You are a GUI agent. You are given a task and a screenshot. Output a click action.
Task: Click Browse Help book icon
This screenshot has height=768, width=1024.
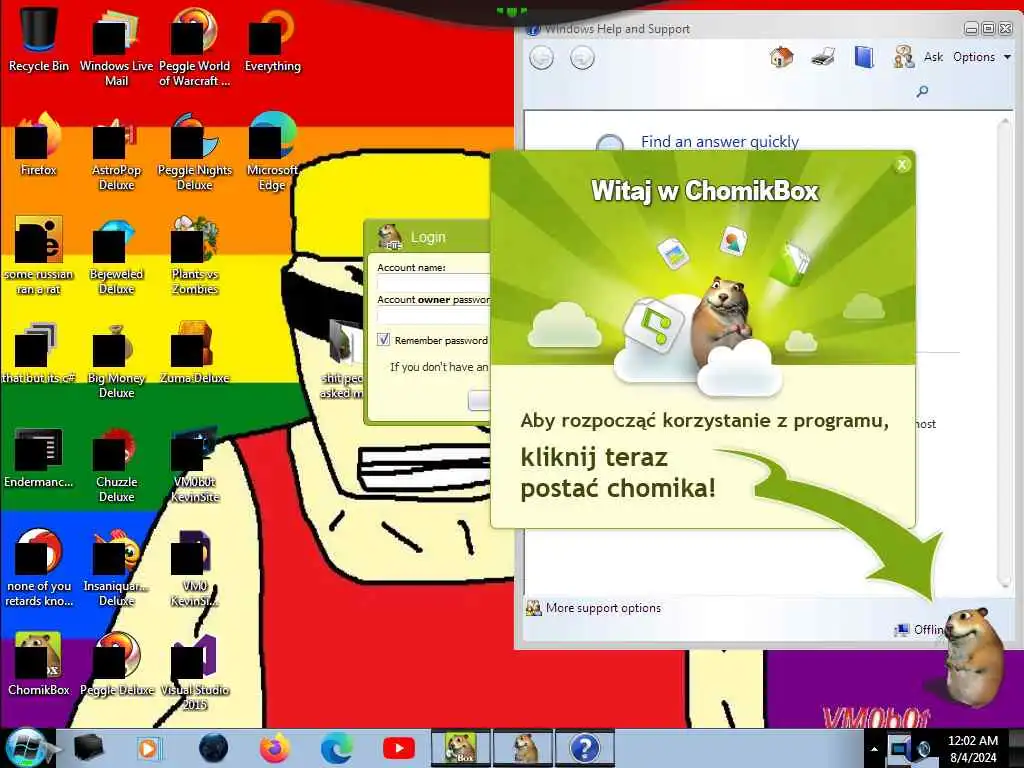point(863,57)
